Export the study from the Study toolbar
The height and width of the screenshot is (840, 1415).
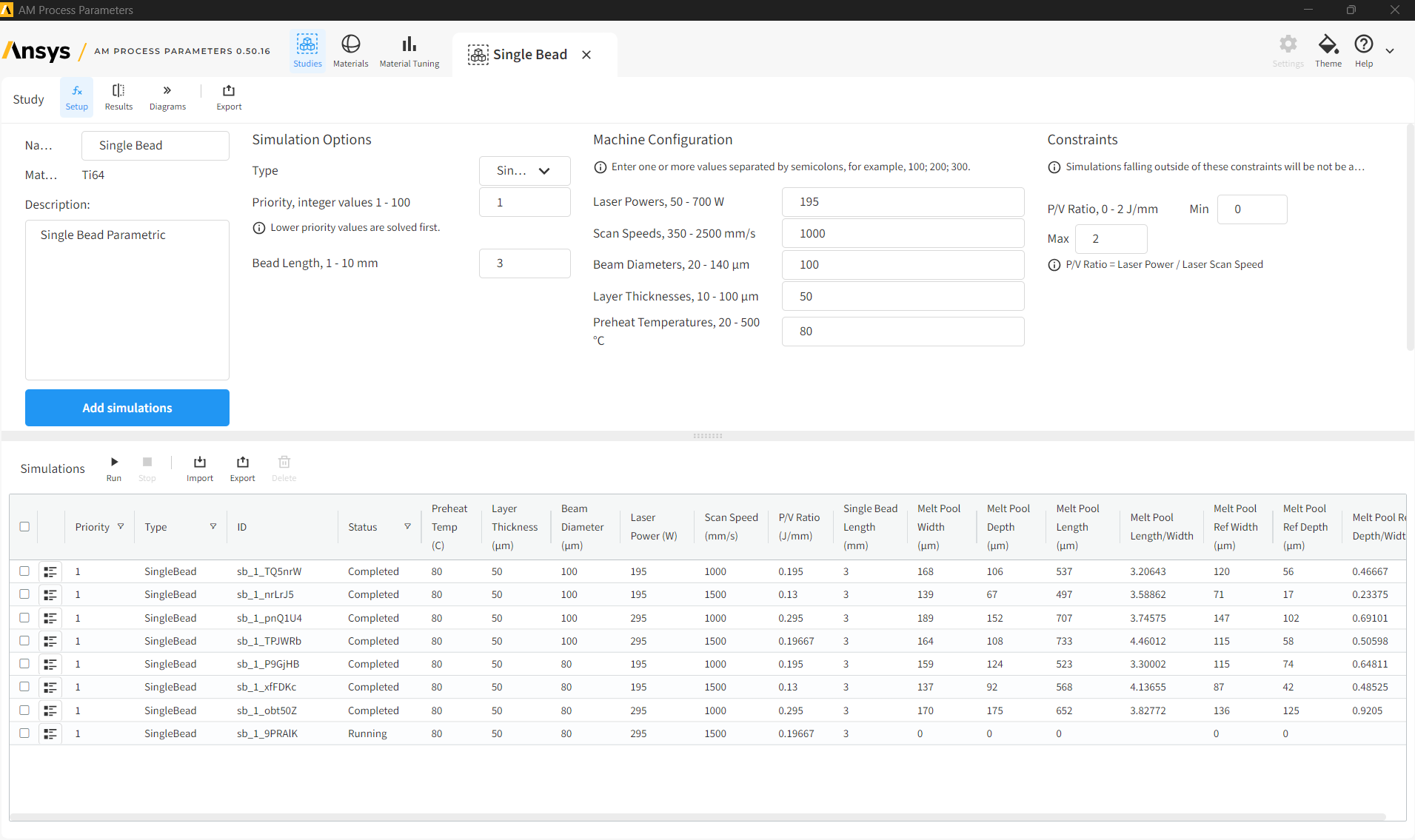(x=229, y=97)
